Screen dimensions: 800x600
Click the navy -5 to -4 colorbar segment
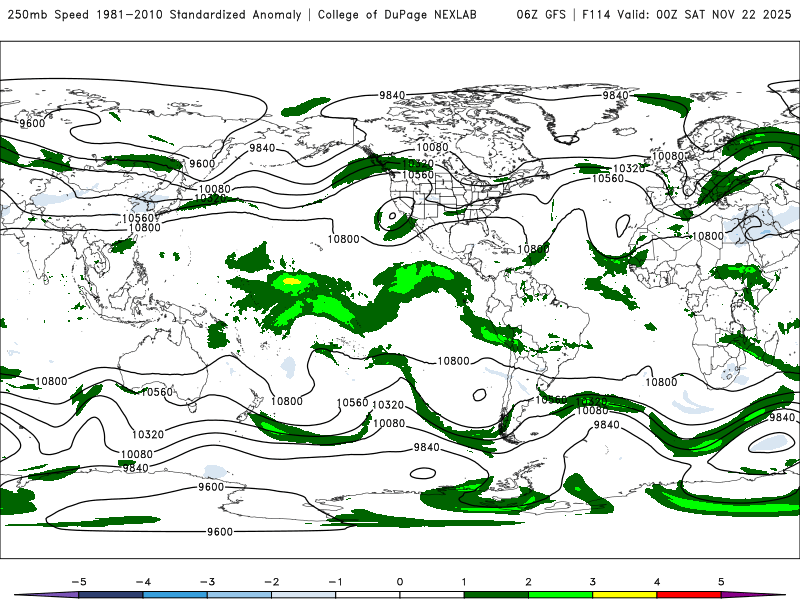[x=111, y=595]
